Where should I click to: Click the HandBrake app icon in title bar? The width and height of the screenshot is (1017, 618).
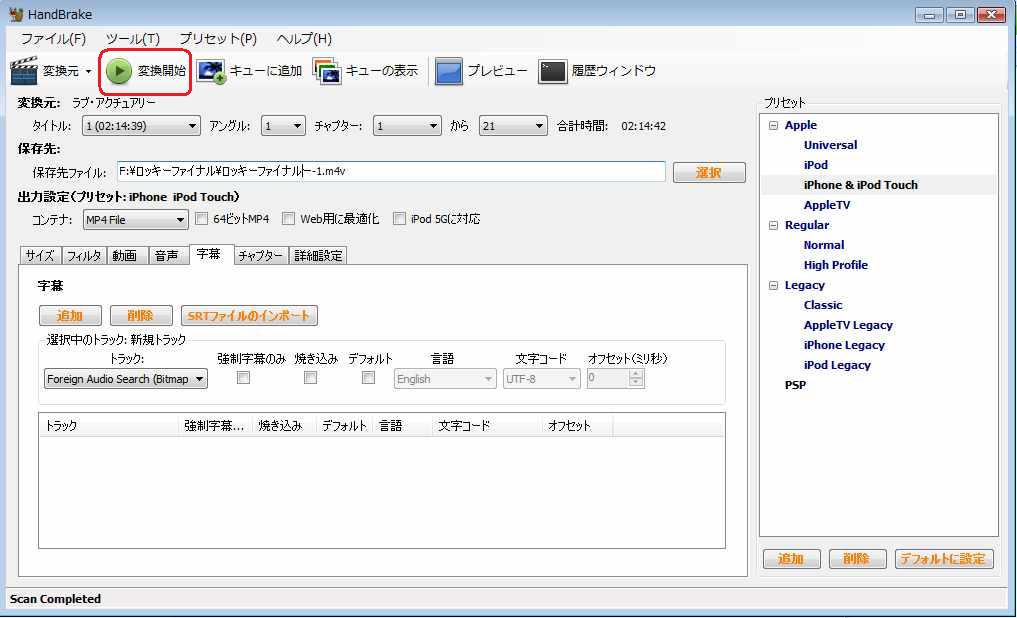pyautogui.click(x=15, y=15)
